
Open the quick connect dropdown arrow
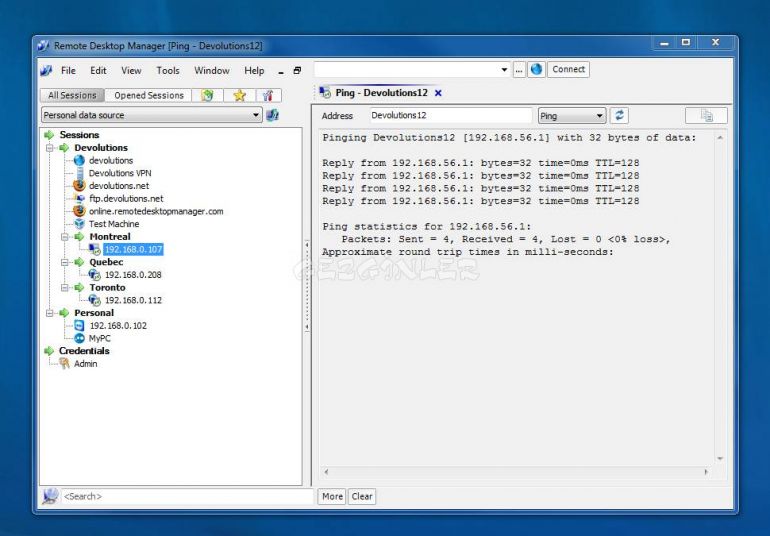click(x=504, y=70)
